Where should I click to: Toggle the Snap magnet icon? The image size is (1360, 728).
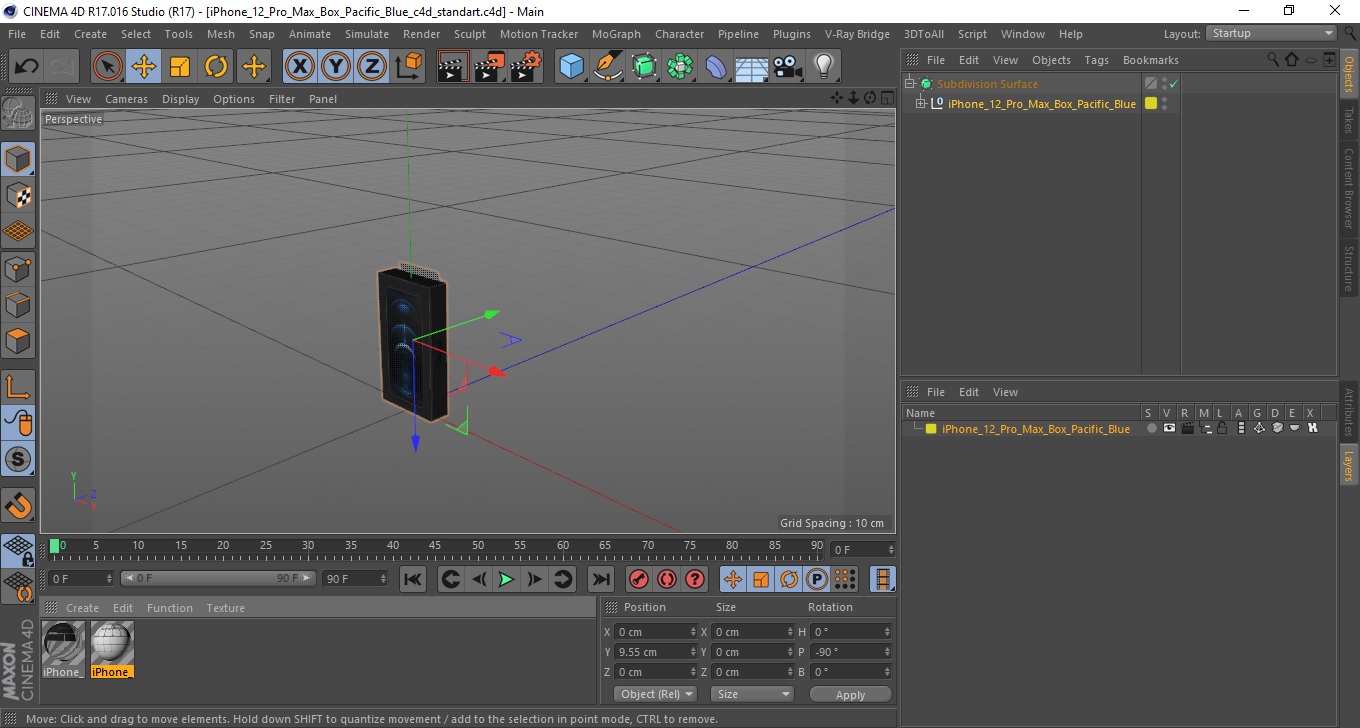[x=18, y=505]
